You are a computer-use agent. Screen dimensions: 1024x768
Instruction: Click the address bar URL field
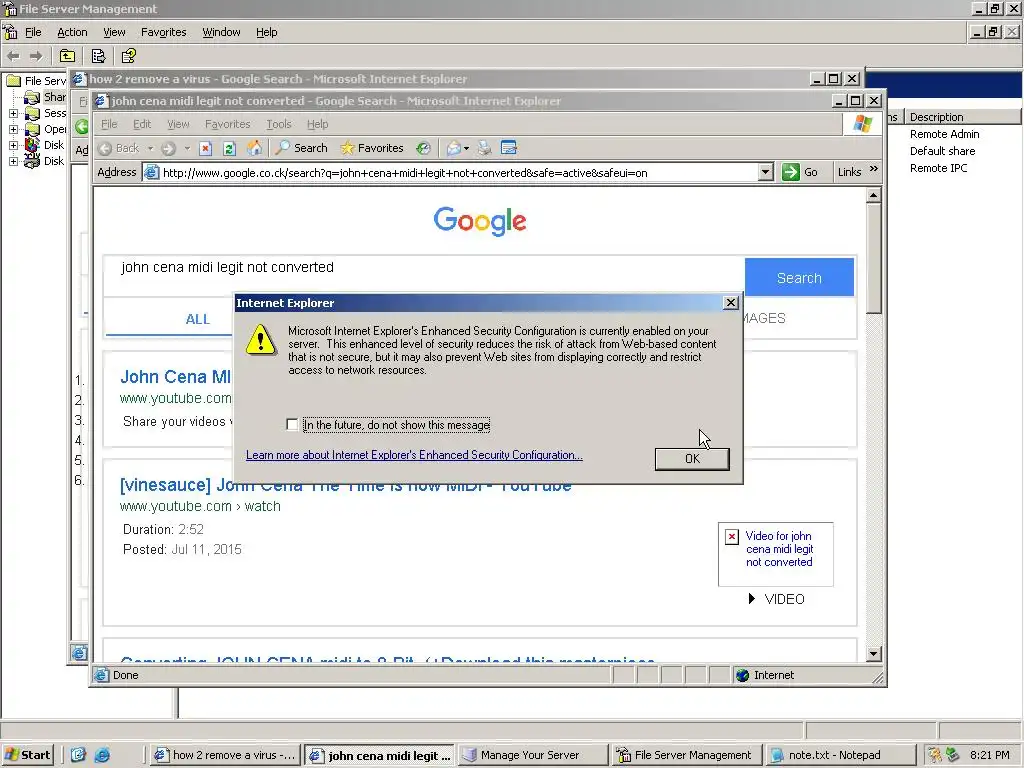pyautogui.click(x=457, y=172)
